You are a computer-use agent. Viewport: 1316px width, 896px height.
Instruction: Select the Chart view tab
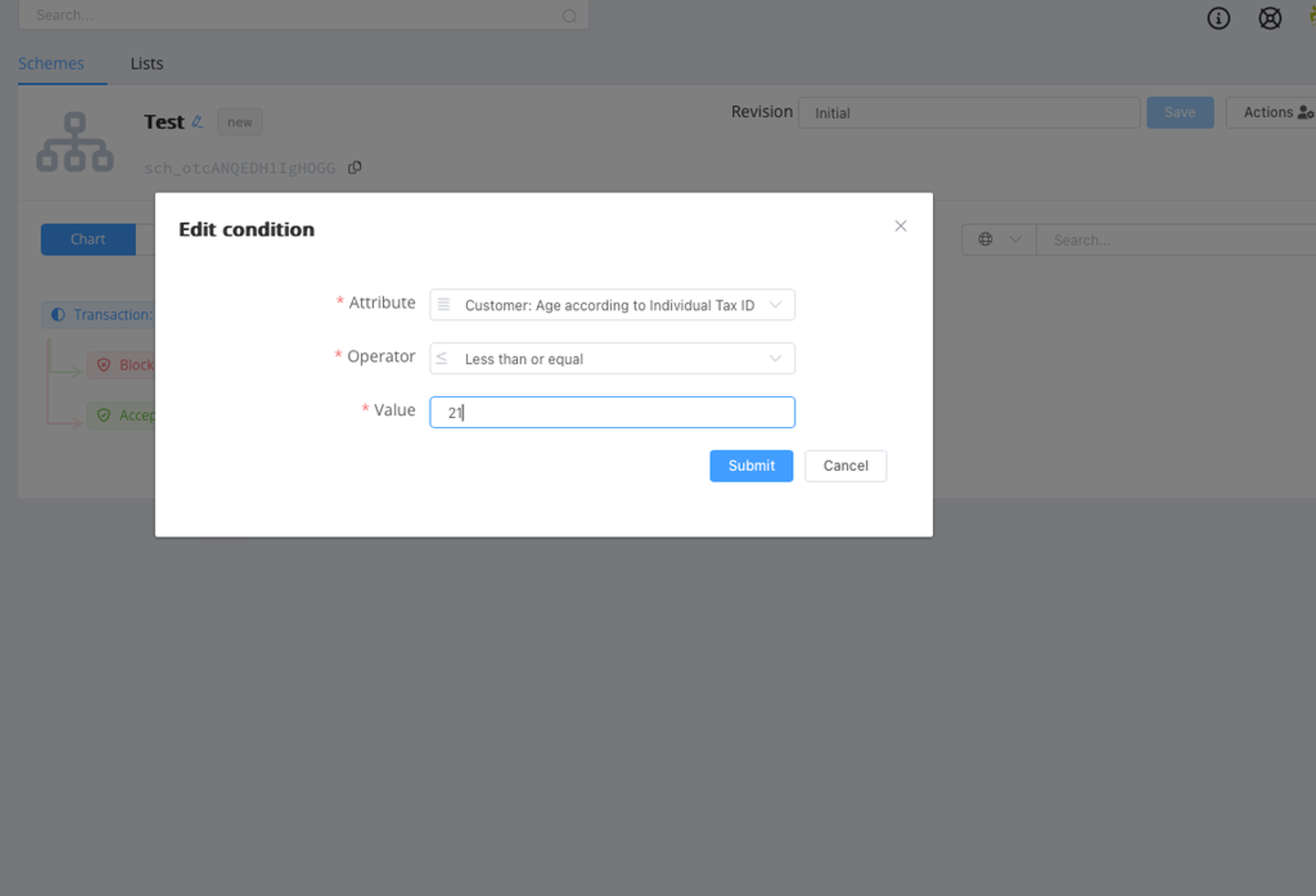pyautogui.click(x=88, y=240)
